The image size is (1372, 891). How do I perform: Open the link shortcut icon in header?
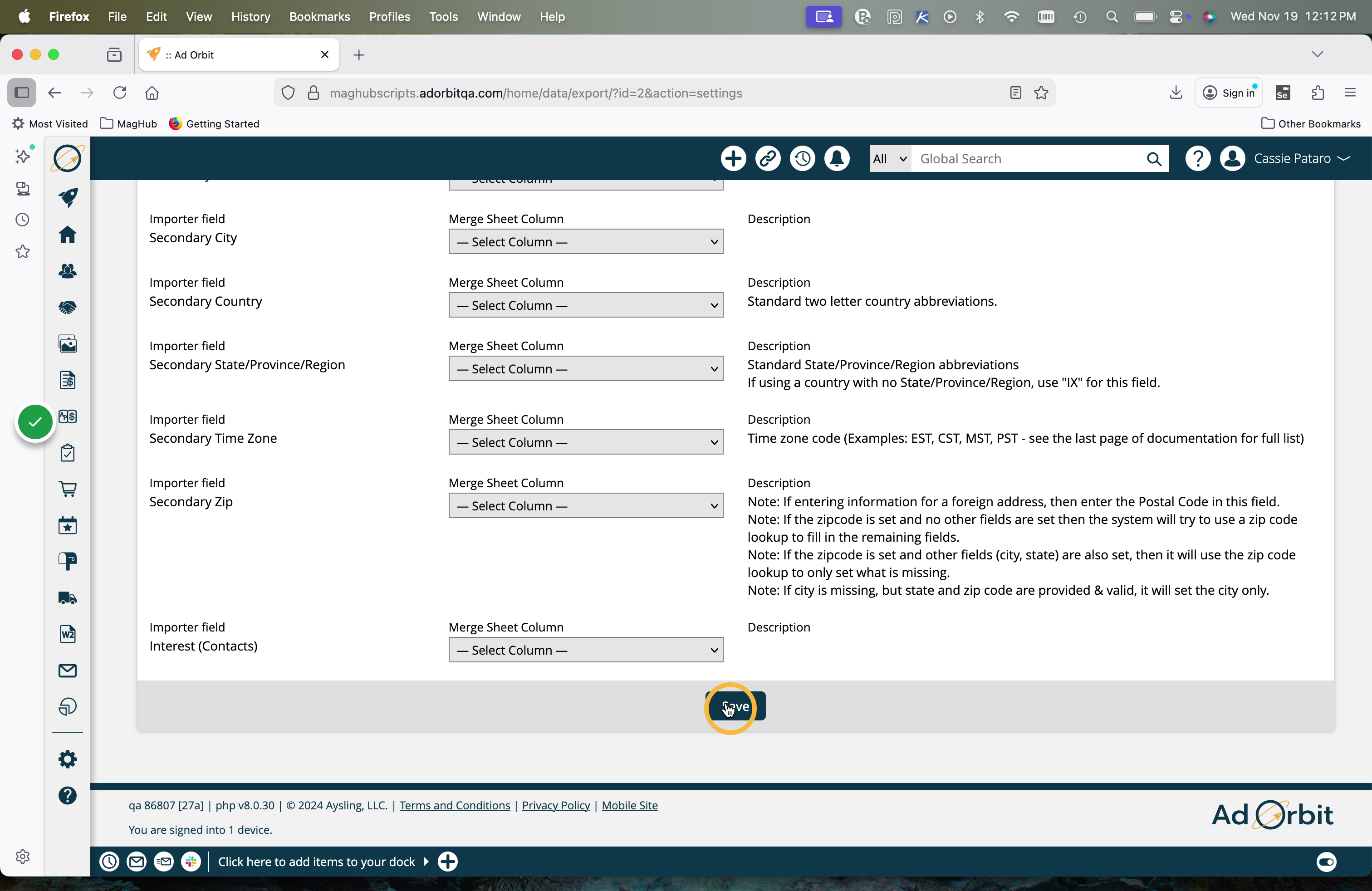pos(768,158)
